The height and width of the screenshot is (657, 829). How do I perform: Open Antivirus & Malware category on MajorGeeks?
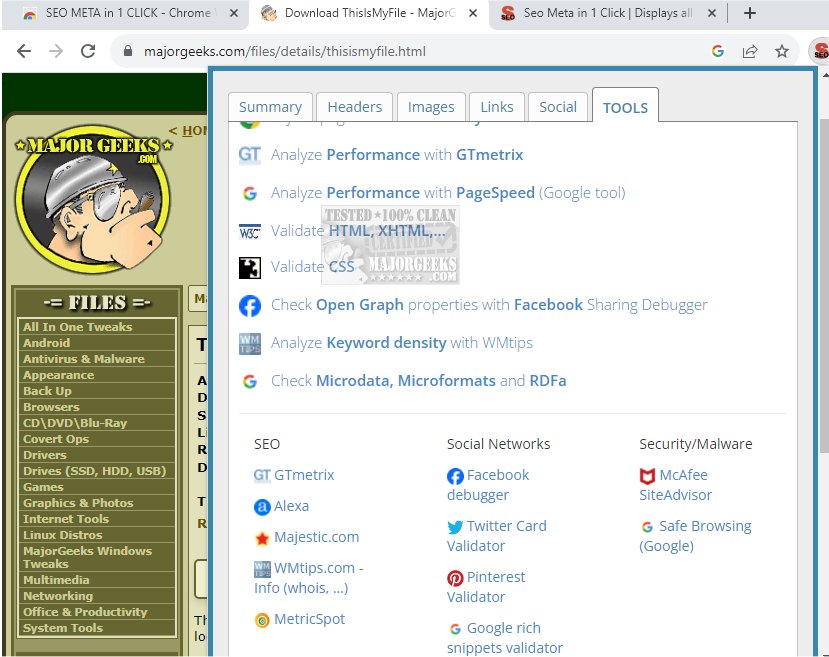84,359
